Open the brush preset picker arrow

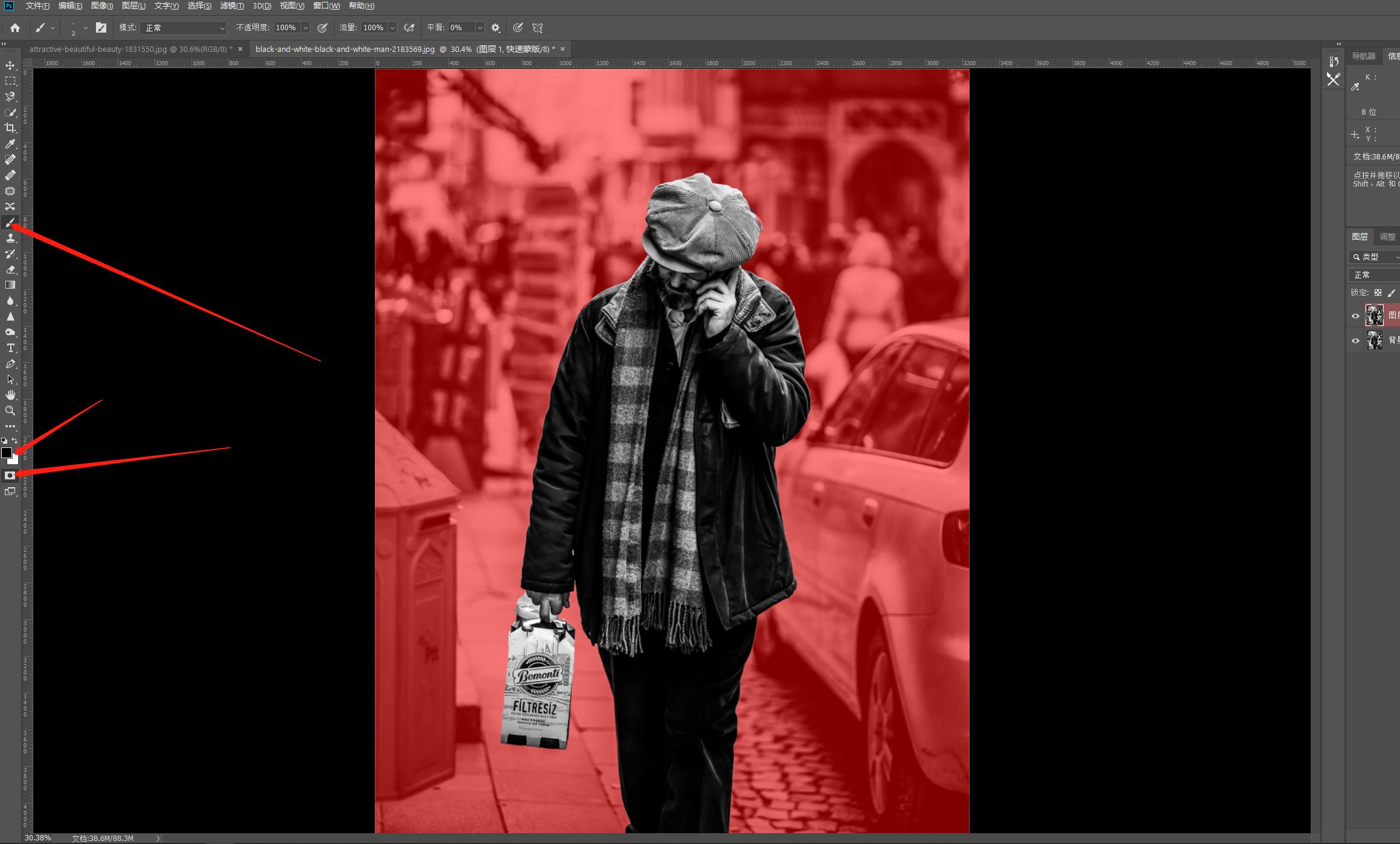(x=85, y=28)
